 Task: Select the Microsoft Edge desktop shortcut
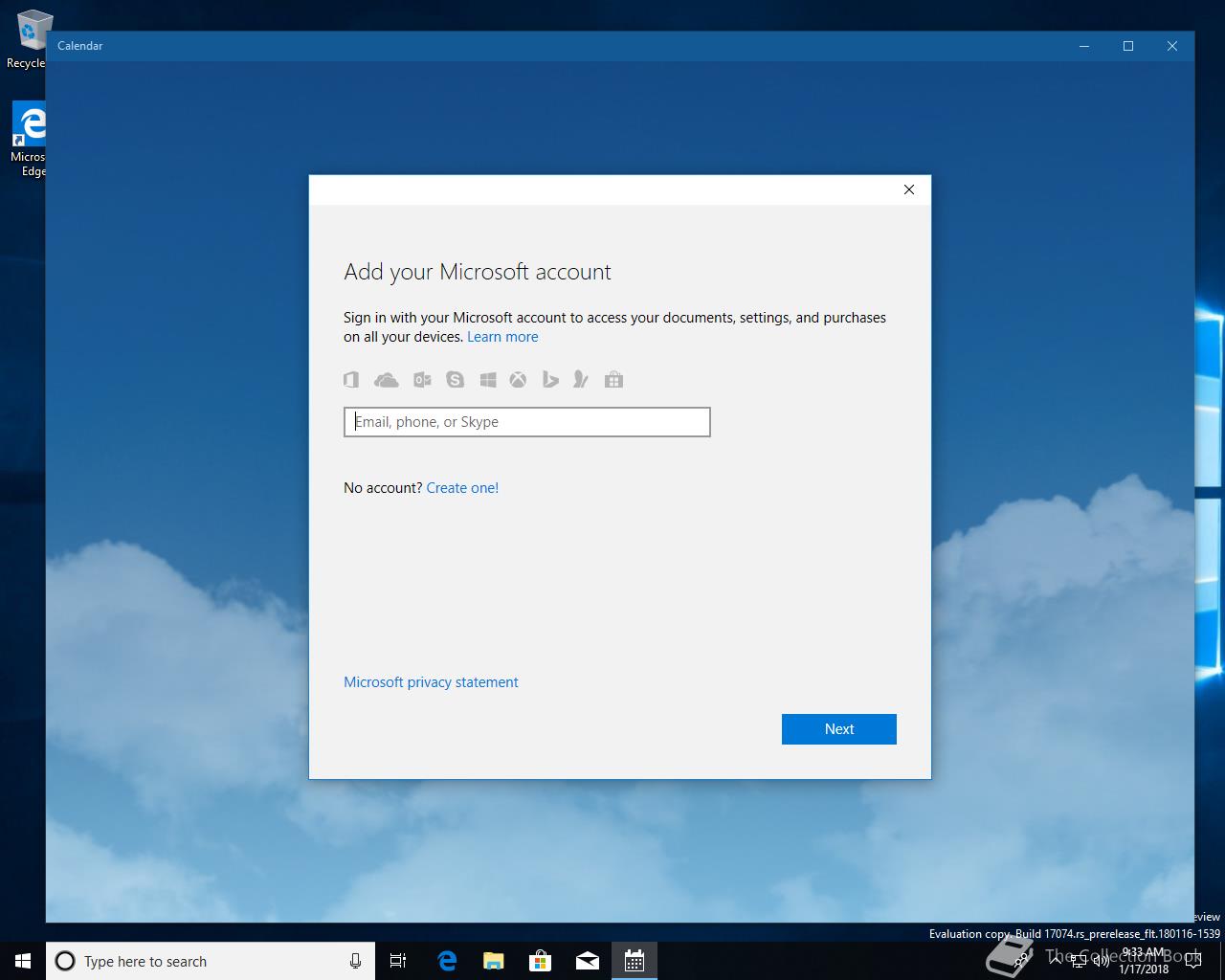pyautogui.click(x=29, y=140)
